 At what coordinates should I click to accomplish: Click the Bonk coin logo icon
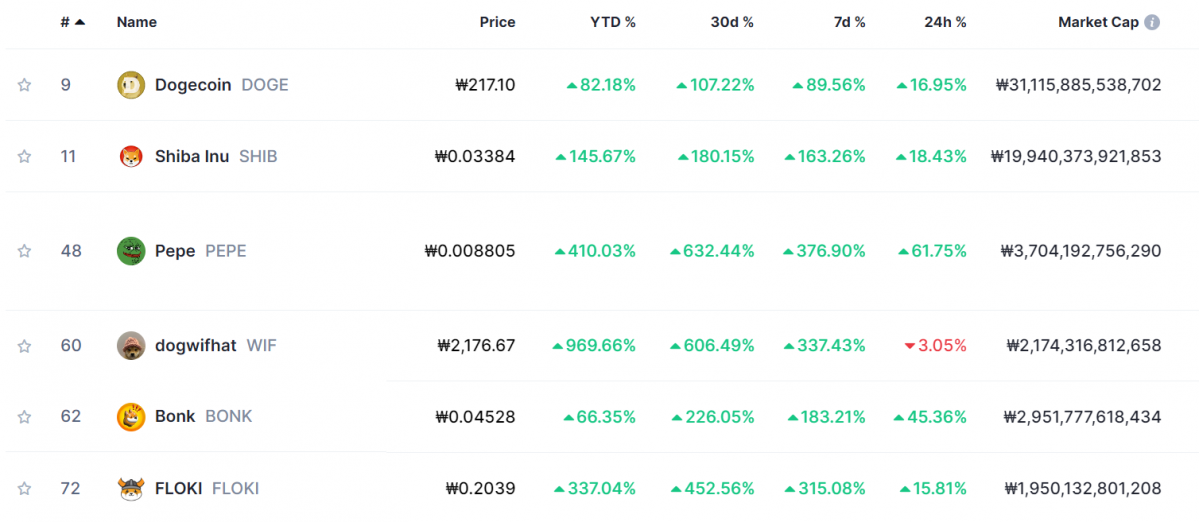(131, 416)
